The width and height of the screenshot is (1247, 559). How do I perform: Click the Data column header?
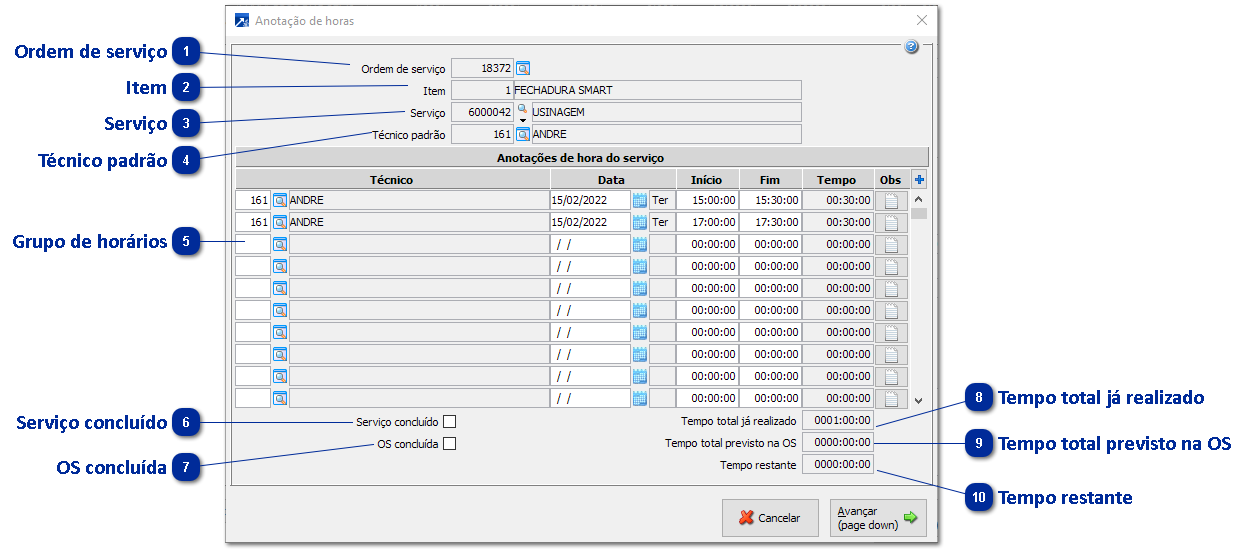point(611,180)
